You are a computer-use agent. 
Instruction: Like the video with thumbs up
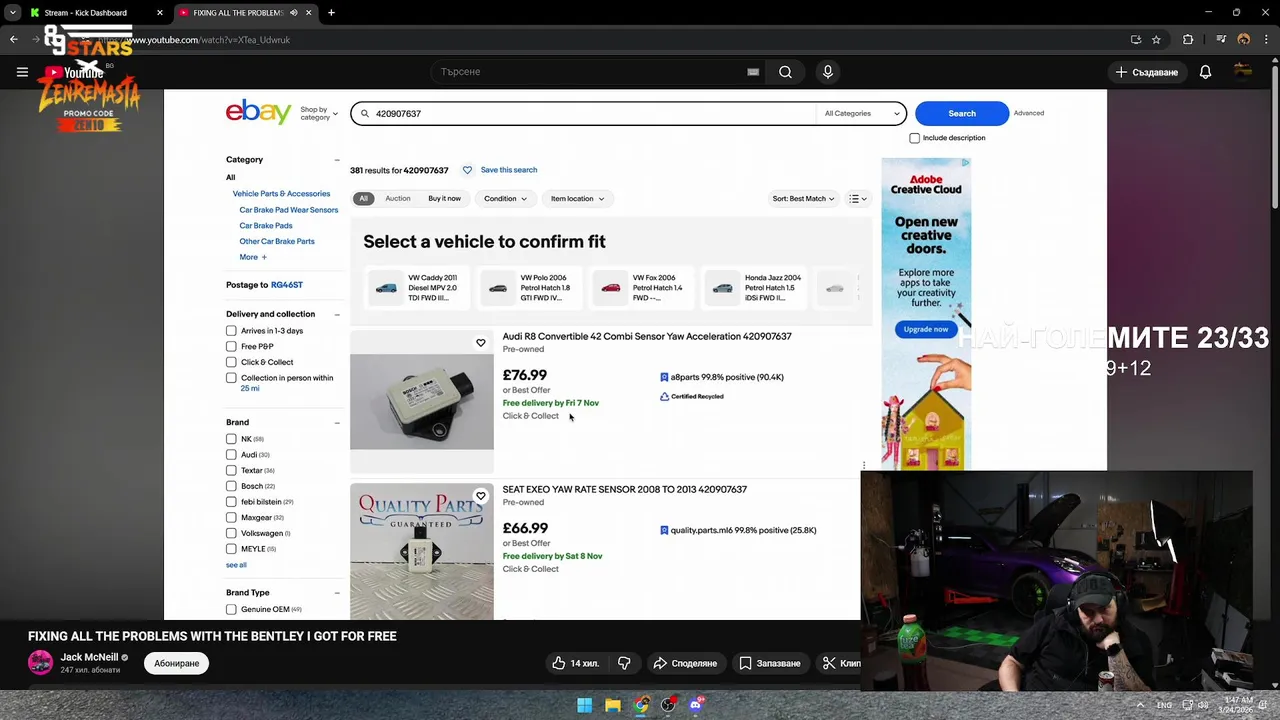[575, 663]
